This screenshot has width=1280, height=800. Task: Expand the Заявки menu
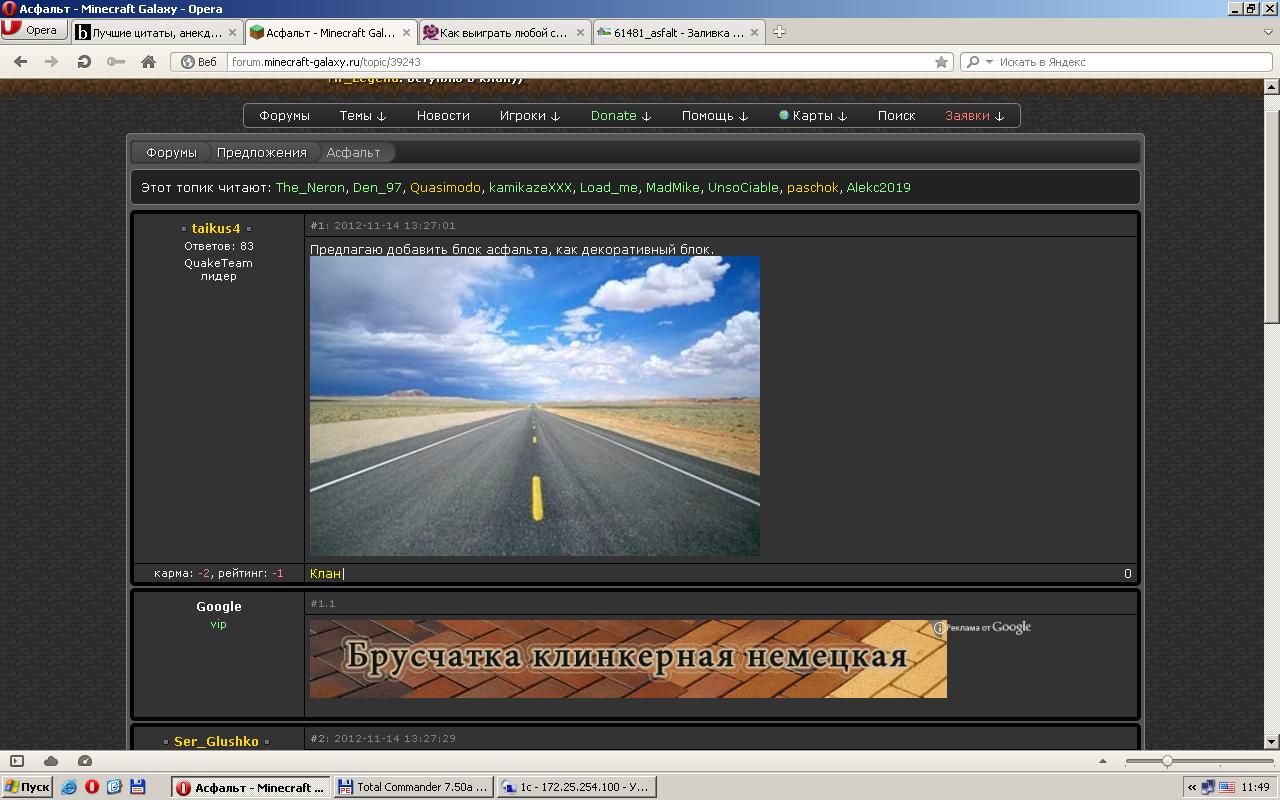point(975,115)
